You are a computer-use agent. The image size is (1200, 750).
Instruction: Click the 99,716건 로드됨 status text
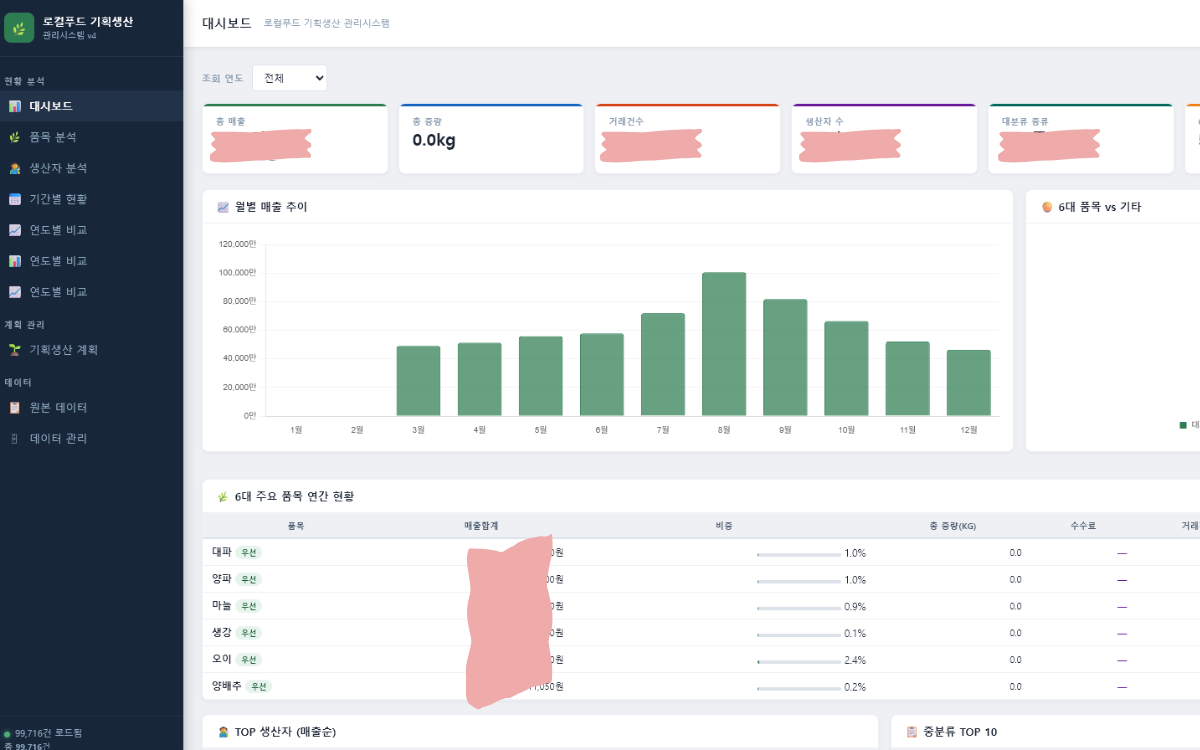click(x=48, y=734)
